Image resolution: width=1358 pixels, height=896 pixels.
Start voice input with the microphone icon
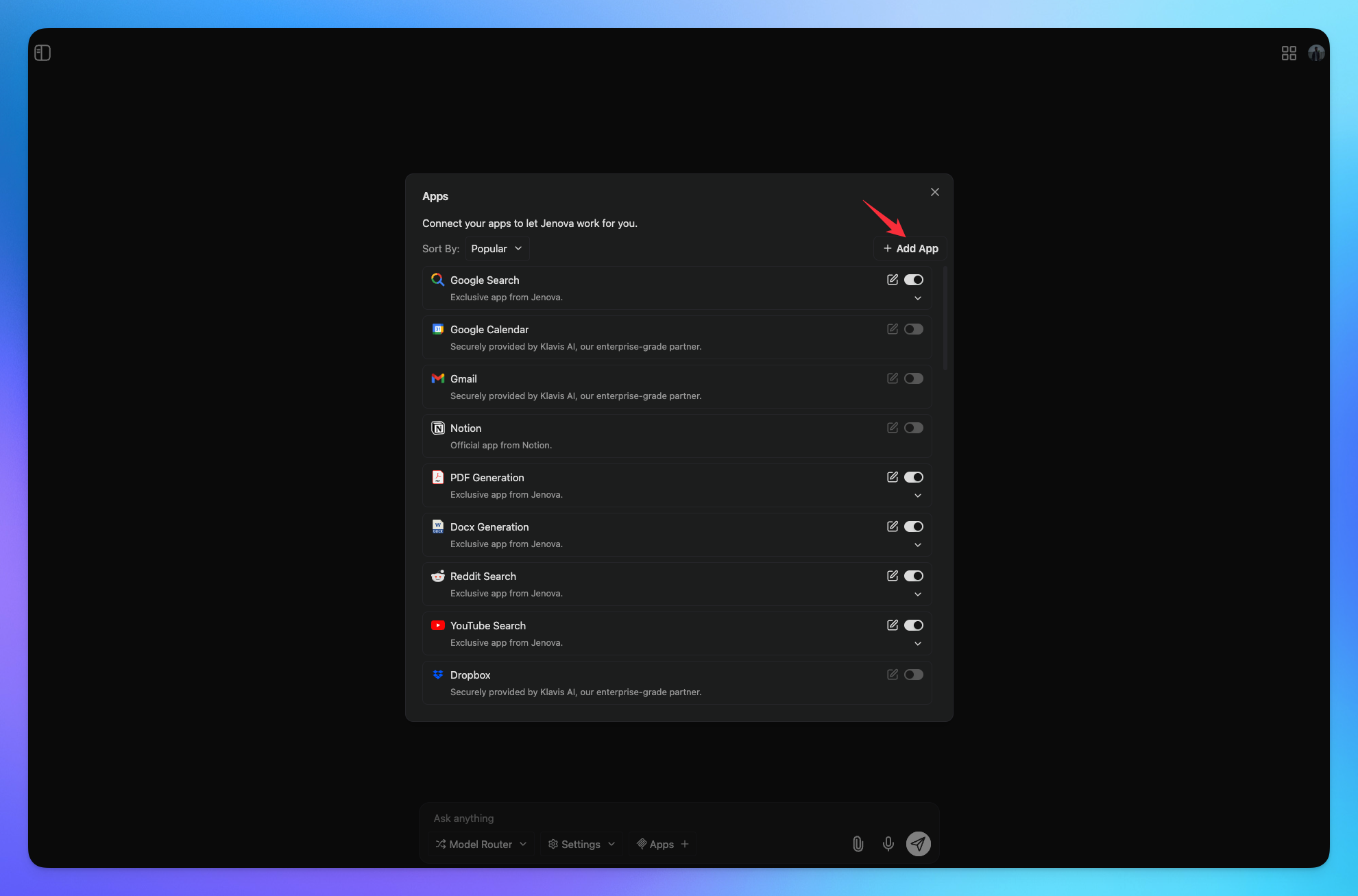(x=888, y=844)
